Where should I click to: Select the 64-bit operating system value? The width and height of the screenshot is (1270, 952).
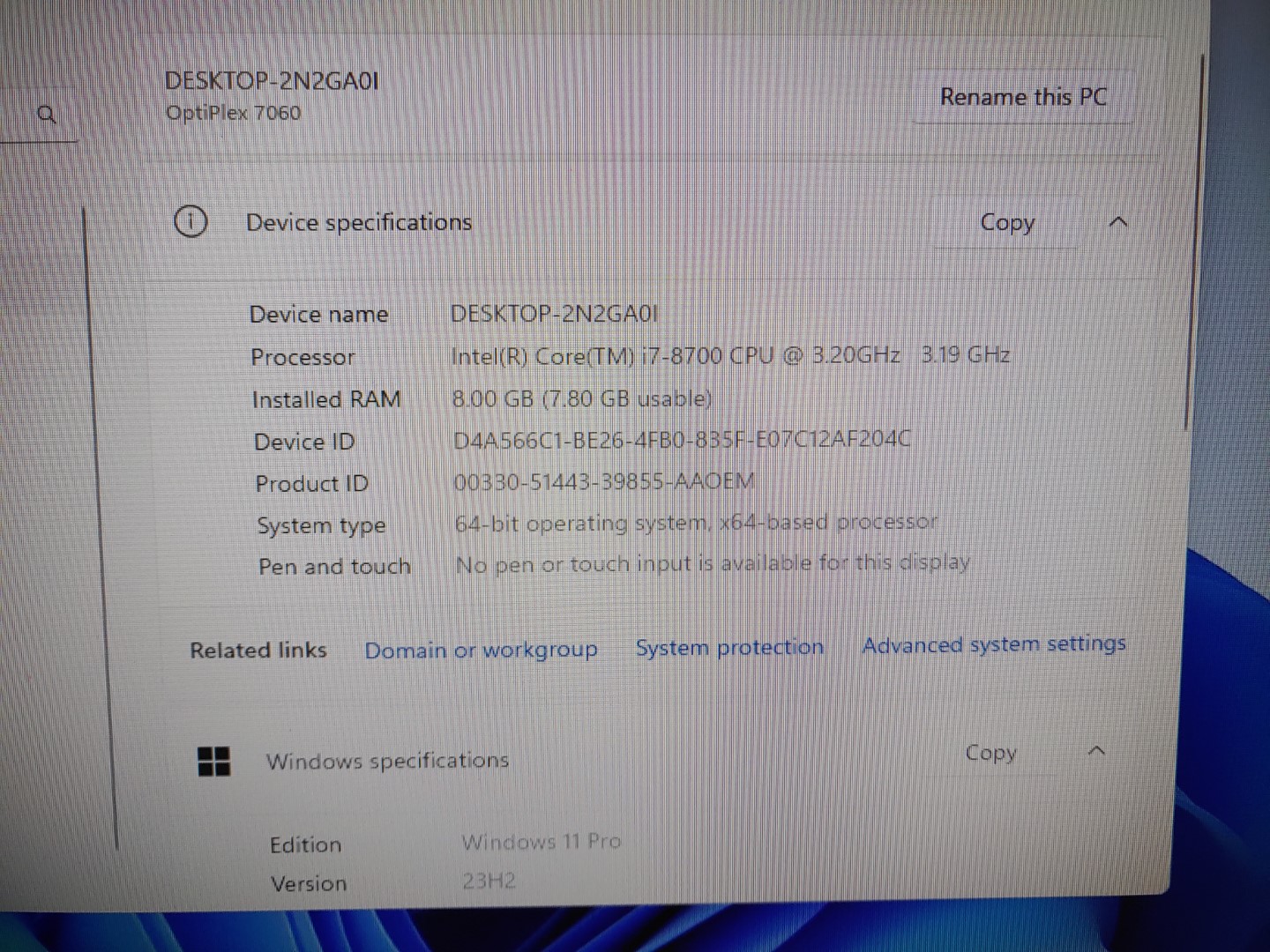tap(696, 524)
